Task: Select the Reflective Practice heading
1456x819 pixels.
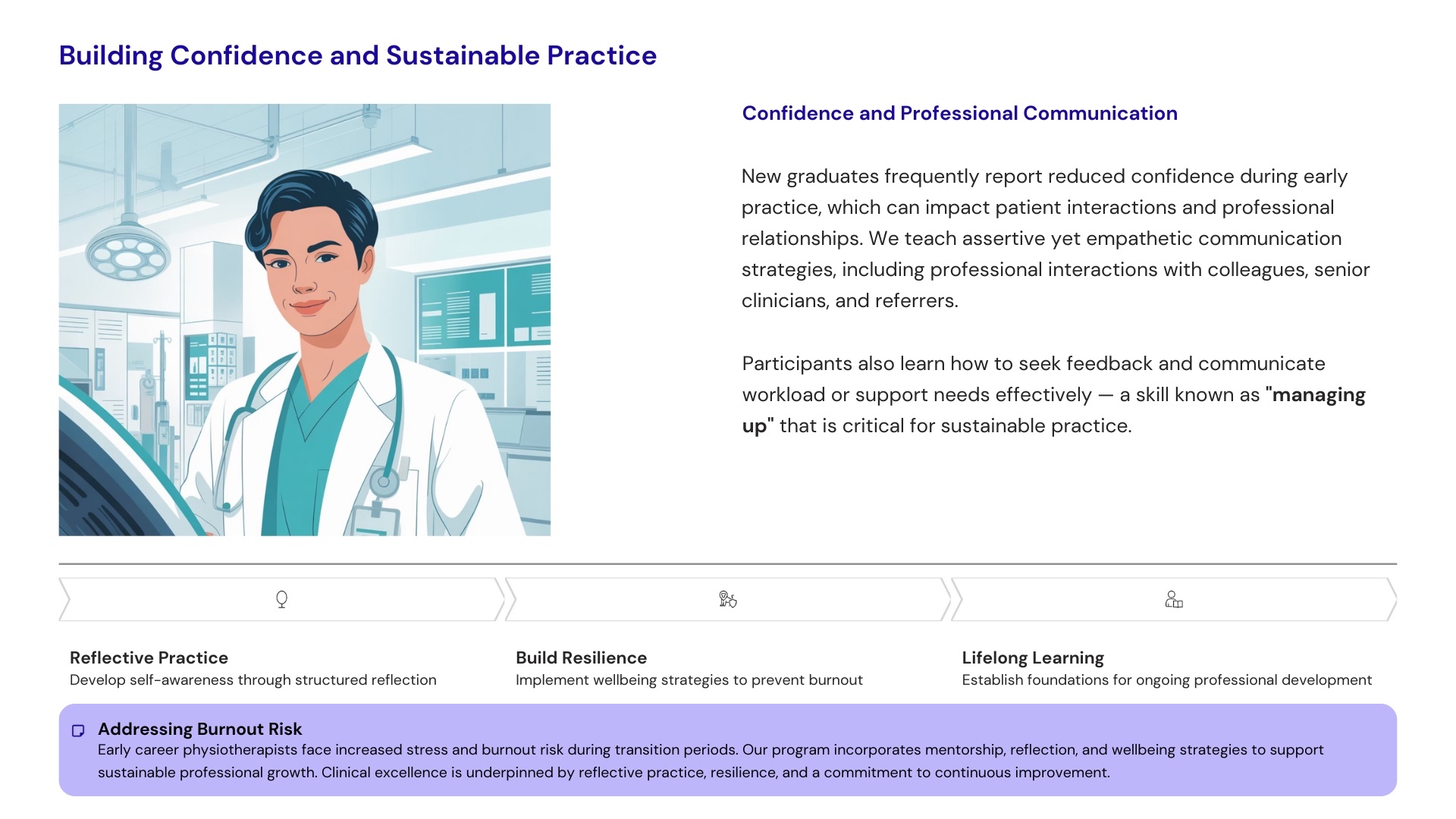Action: (x=149, y=657)
